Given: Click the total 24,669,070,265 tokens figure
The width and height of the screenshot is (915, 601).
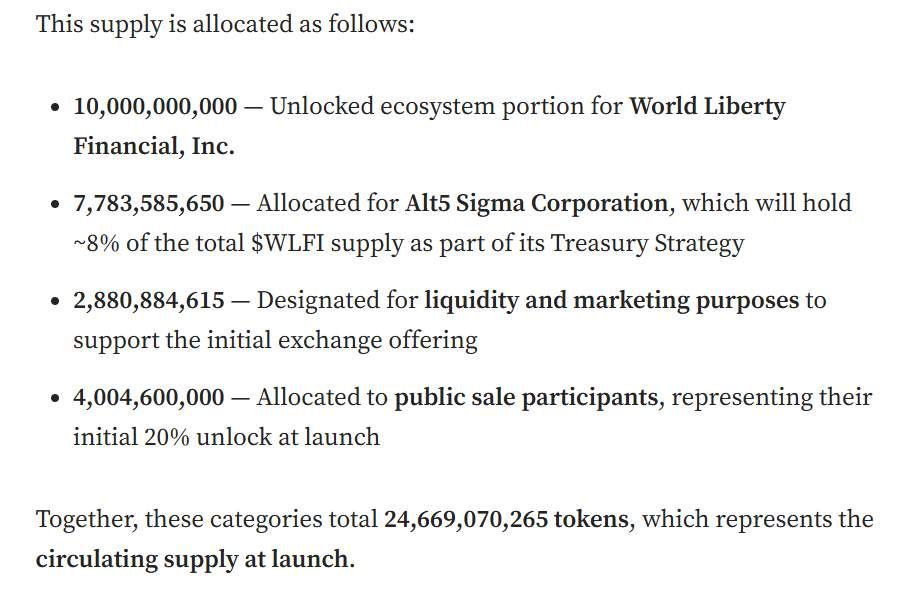Looking at the screenshot, I should (x=506, y=520).
